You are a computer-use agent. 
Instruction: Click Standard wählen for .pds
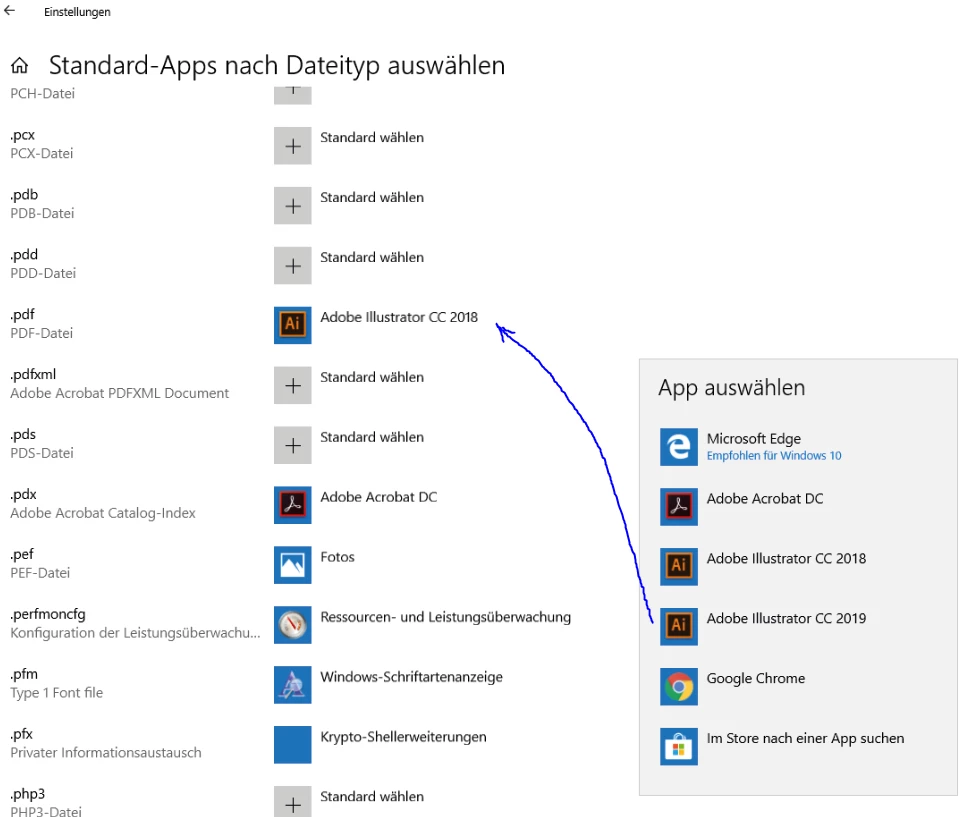[372, 437]
